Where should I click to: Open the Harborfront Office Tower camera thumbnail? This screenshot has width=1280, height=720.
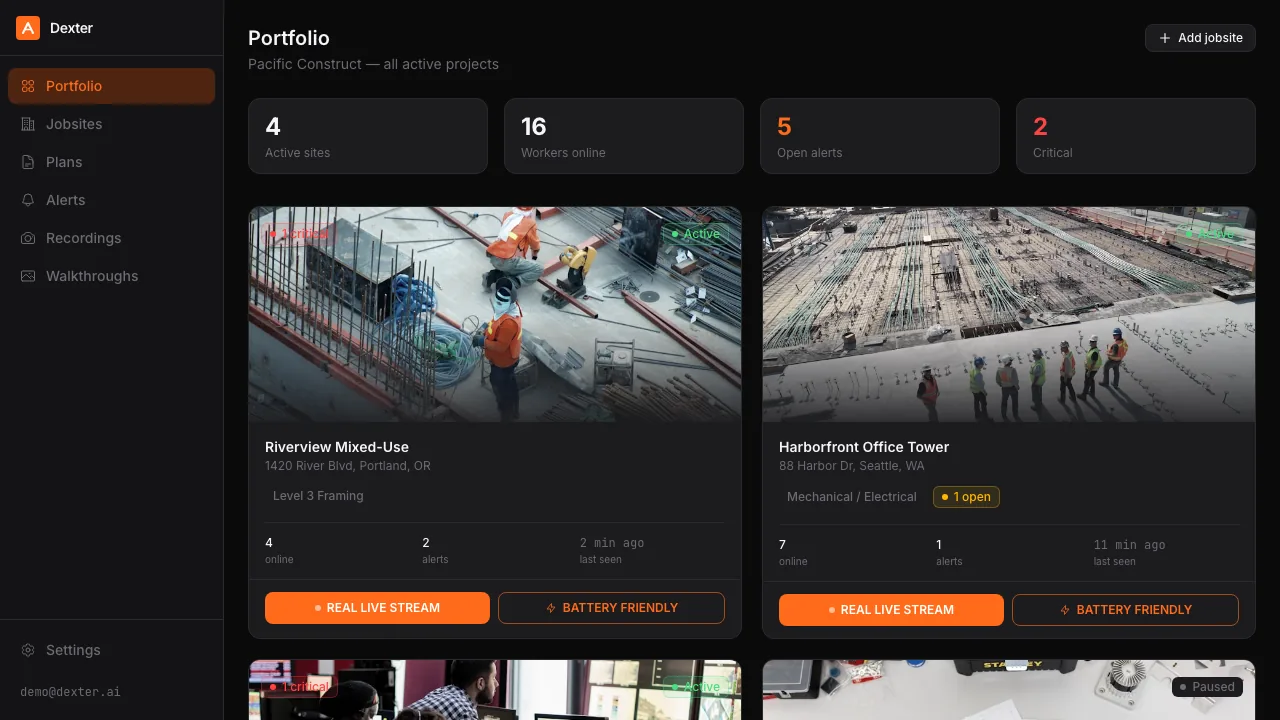[x=1009, y=314]
